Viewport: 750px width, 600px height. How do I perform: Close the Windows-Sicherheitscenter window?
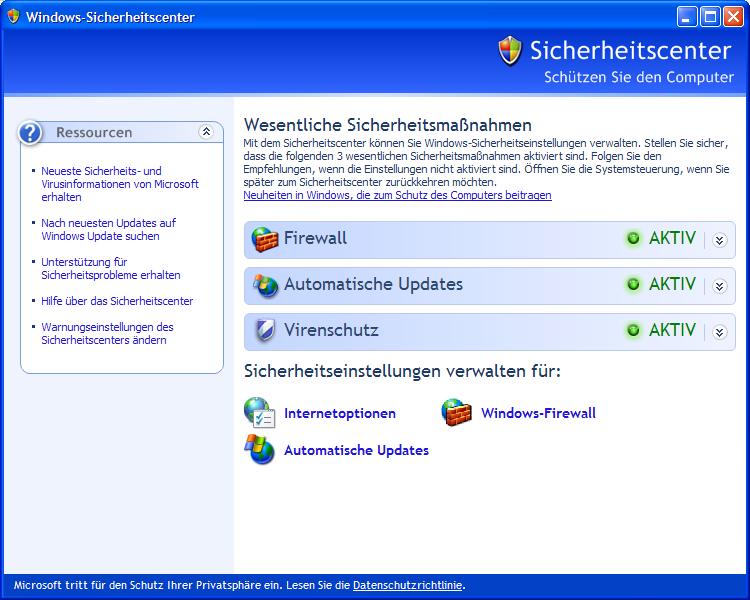(733, 17)
